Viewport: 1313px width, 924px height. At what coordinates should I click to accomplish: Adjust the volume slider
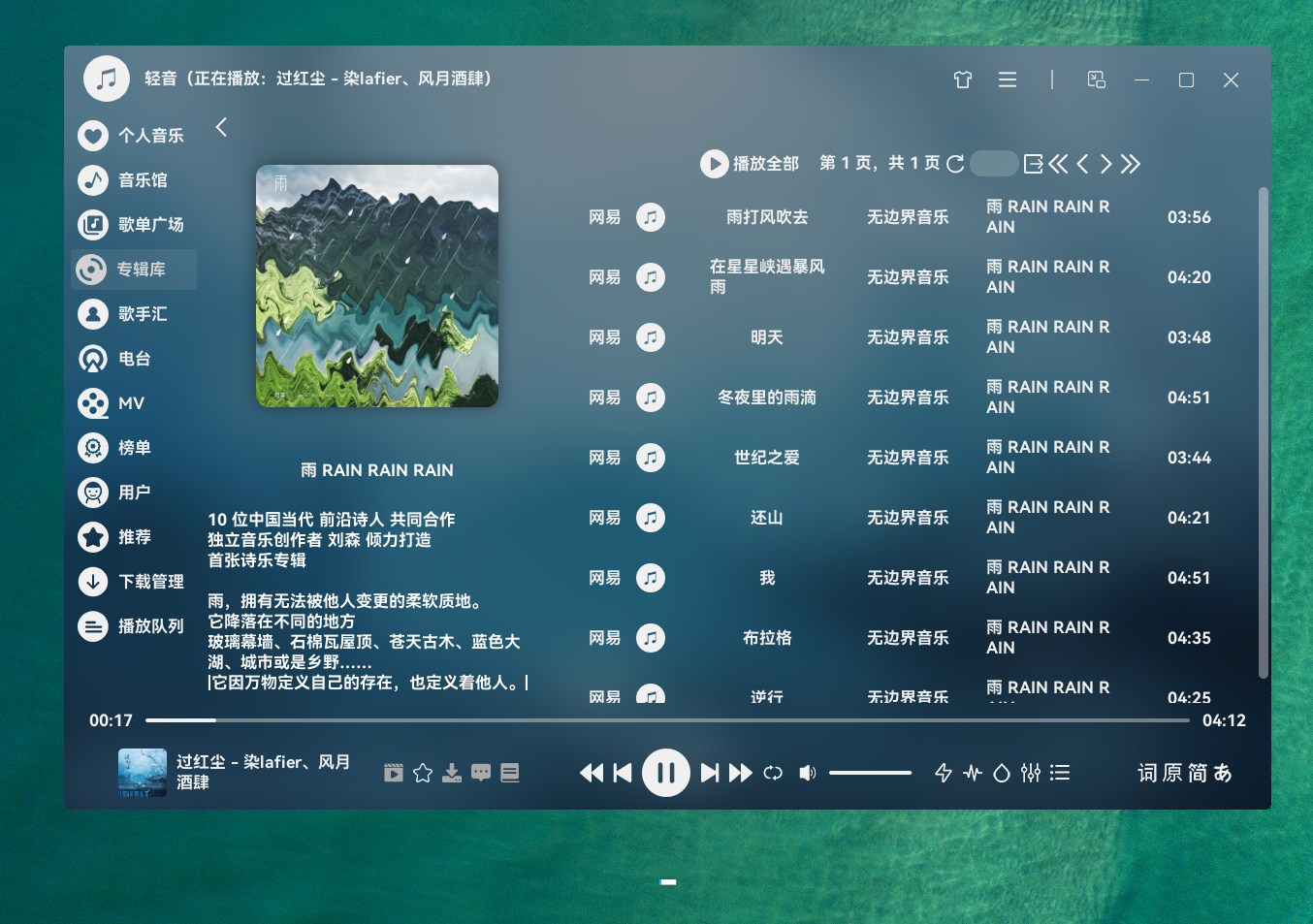(x=870, y=773)
